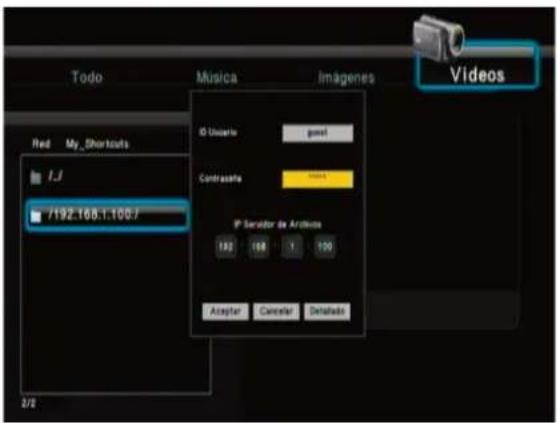The width and height of the screenshot is (557, 423).
Task: Focus the ID Usuario input field
Action: (318, 133)
